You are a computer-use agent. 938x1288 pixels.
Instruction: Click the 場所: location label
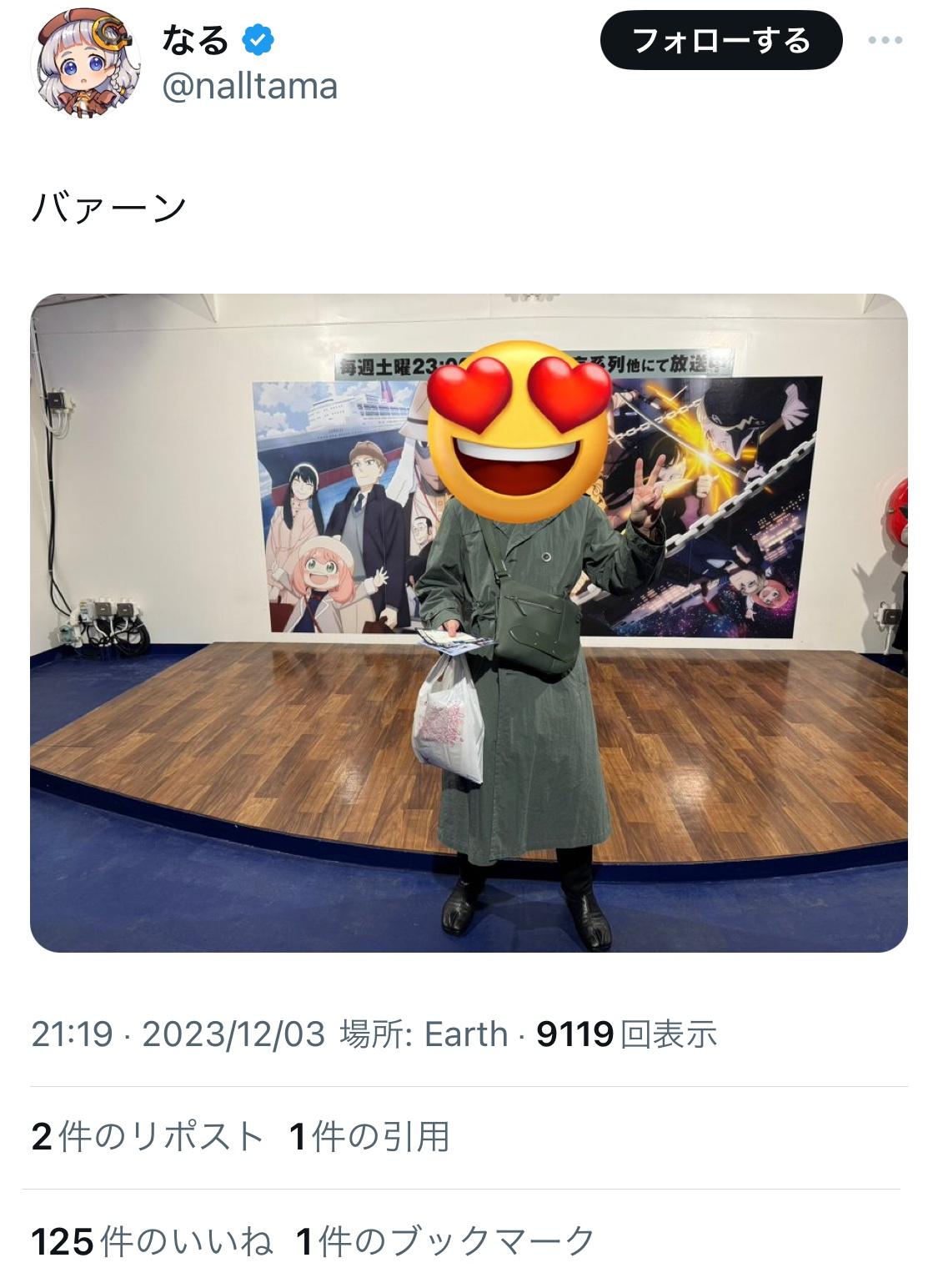pyautogui.click(x=377, y=1034)
